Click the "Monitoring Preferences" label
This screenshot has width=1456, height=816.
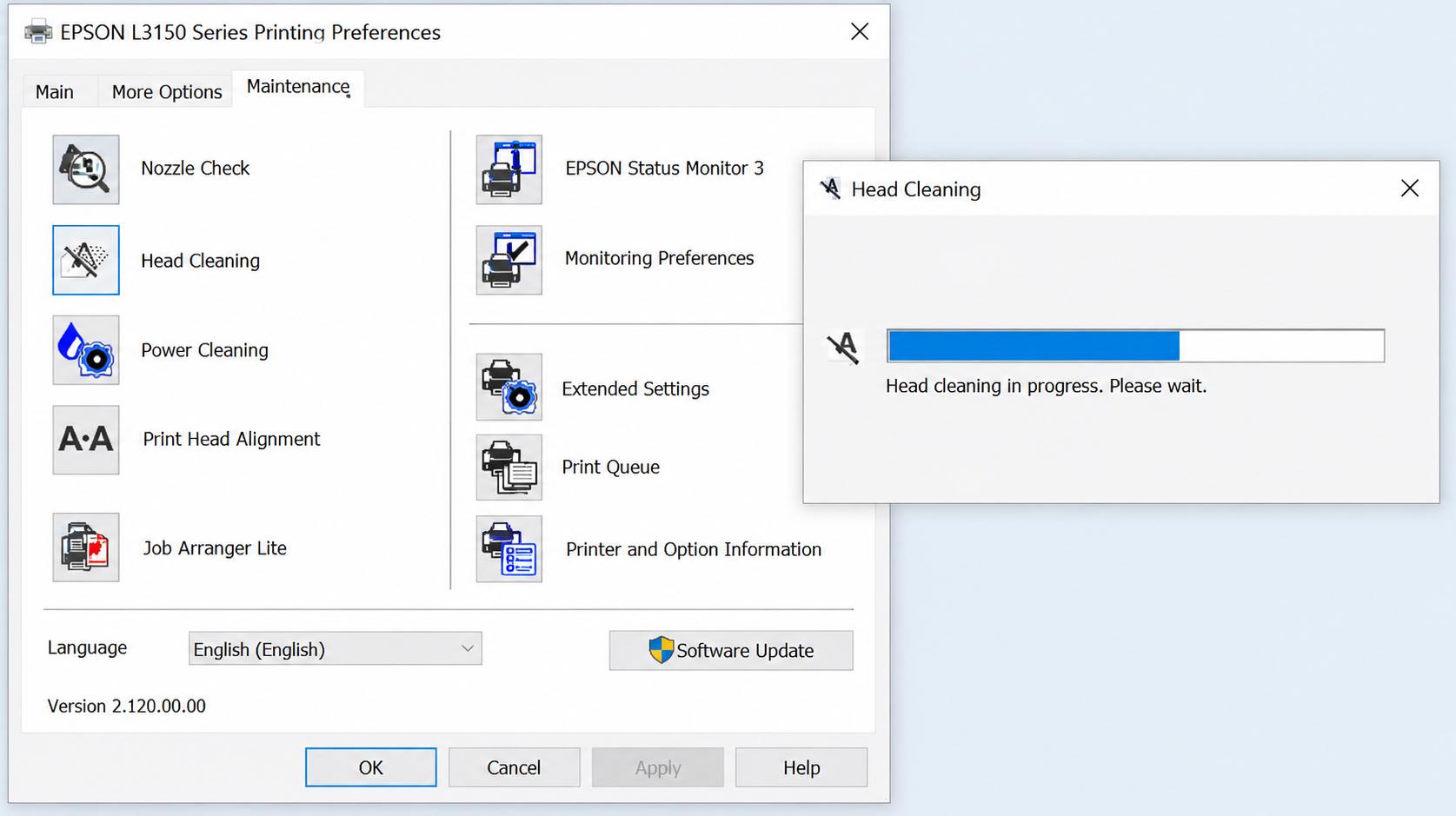click(x=660, y=258)
